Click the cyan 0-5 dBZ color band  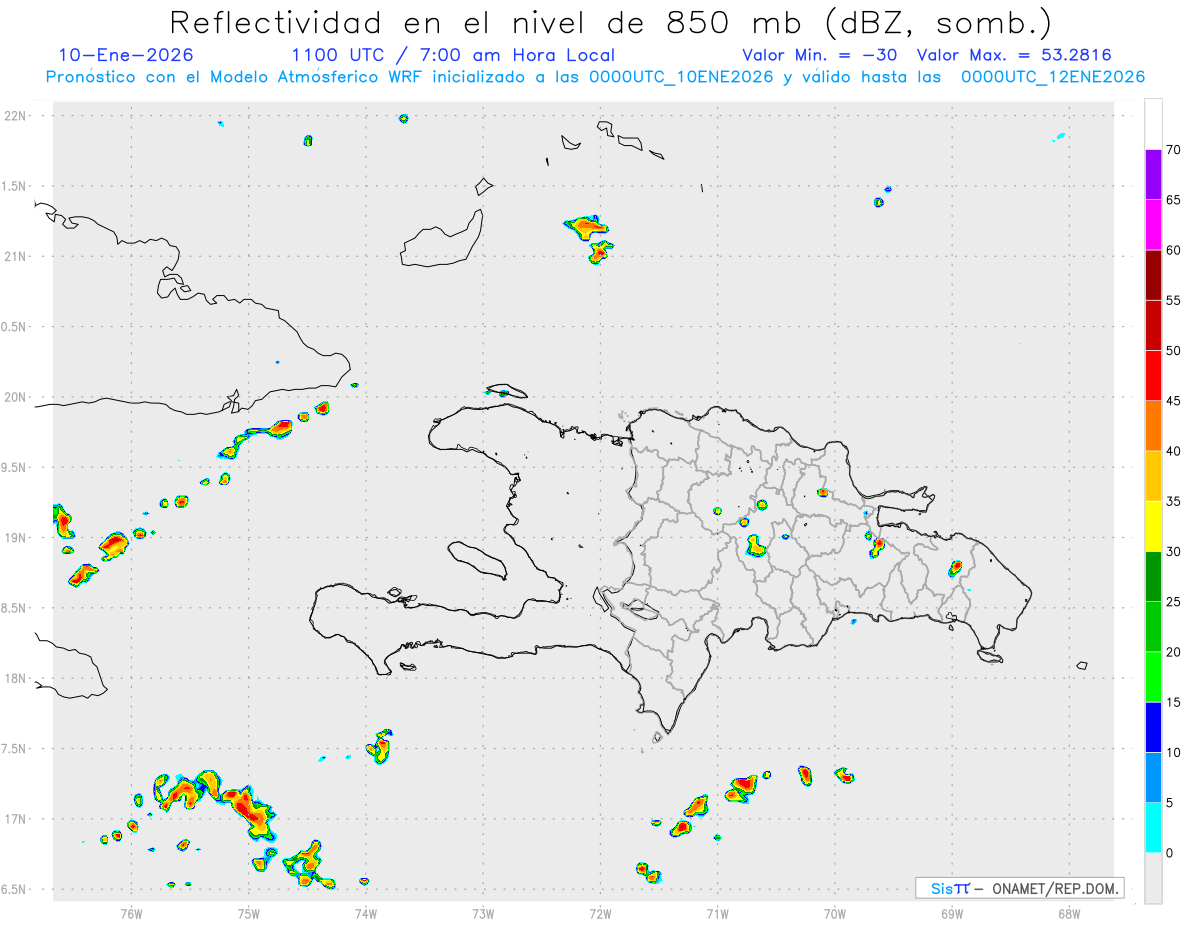click(x=1153, y=828)
